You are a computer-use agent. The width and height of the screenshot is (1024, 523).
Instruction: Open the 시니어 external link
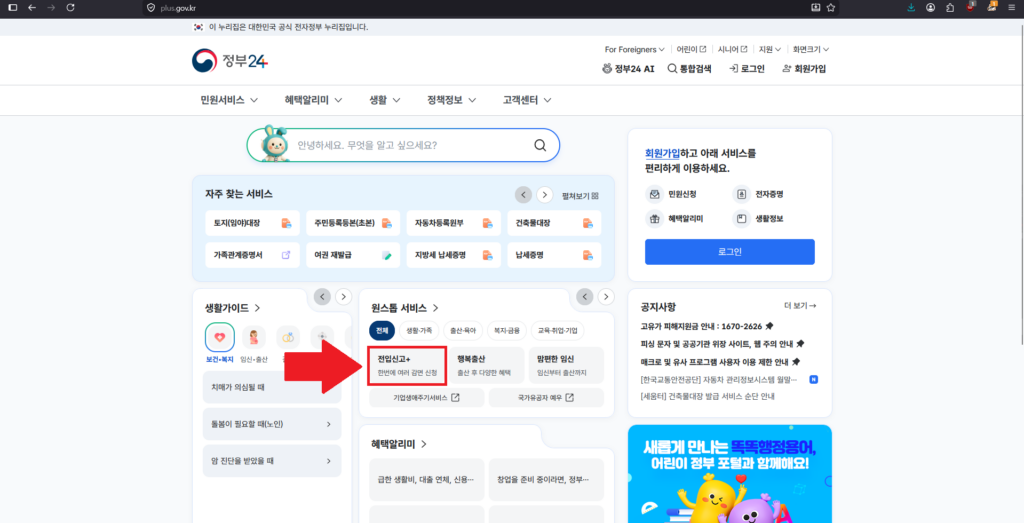[x=733, y=50]
